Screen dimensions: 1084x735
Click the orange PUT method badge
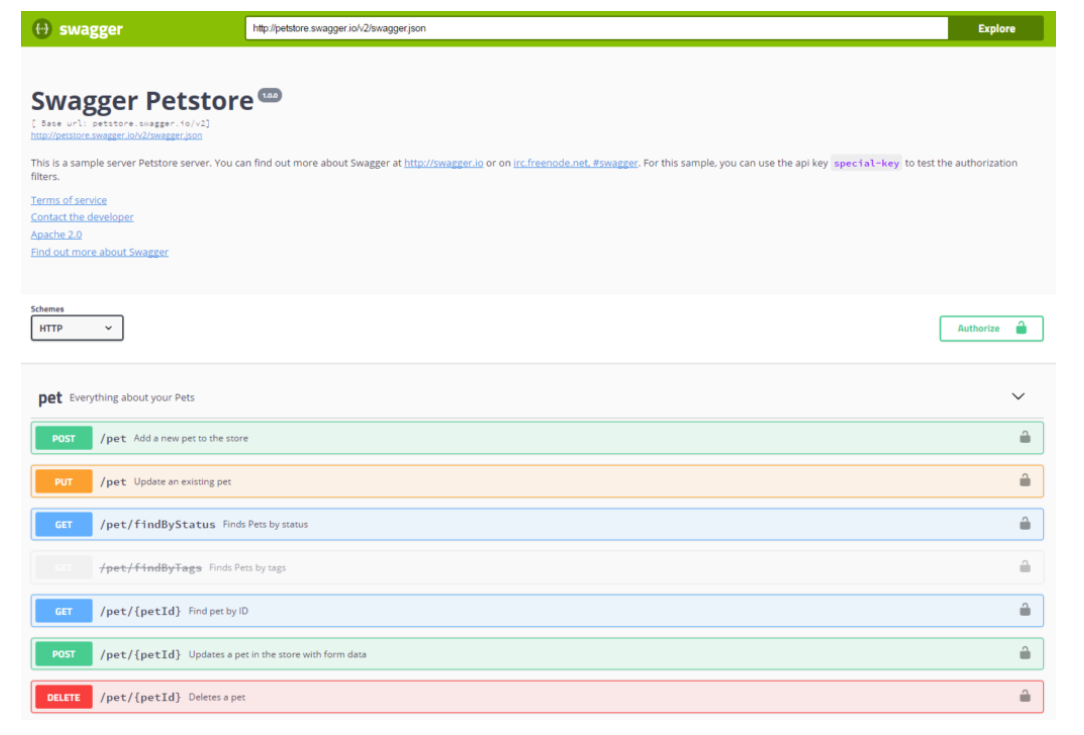(64, 481)
